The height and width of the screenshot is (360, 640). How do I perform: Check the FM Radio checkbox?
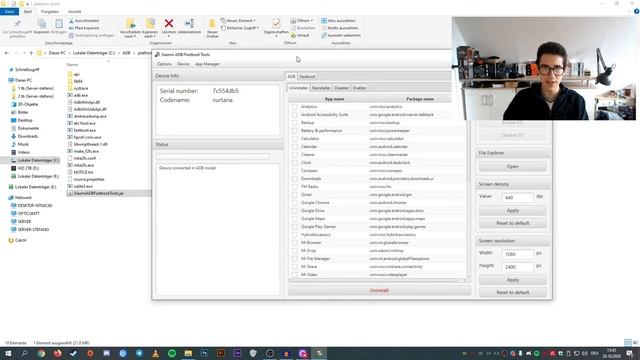(294, 187)
